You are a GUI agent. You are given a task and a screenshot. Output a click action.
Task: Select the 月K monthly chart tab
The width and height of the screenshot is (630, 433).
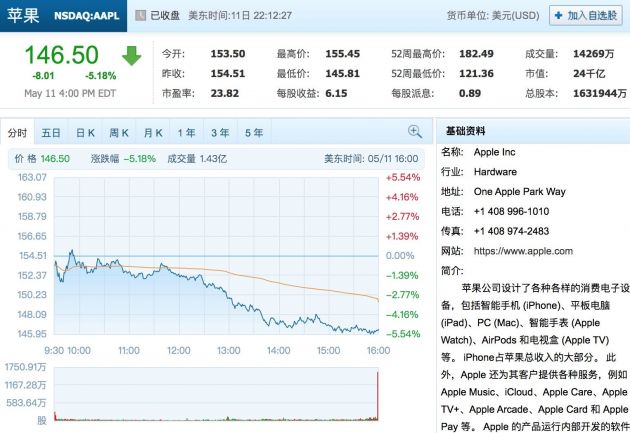click(x=153, y=132)
